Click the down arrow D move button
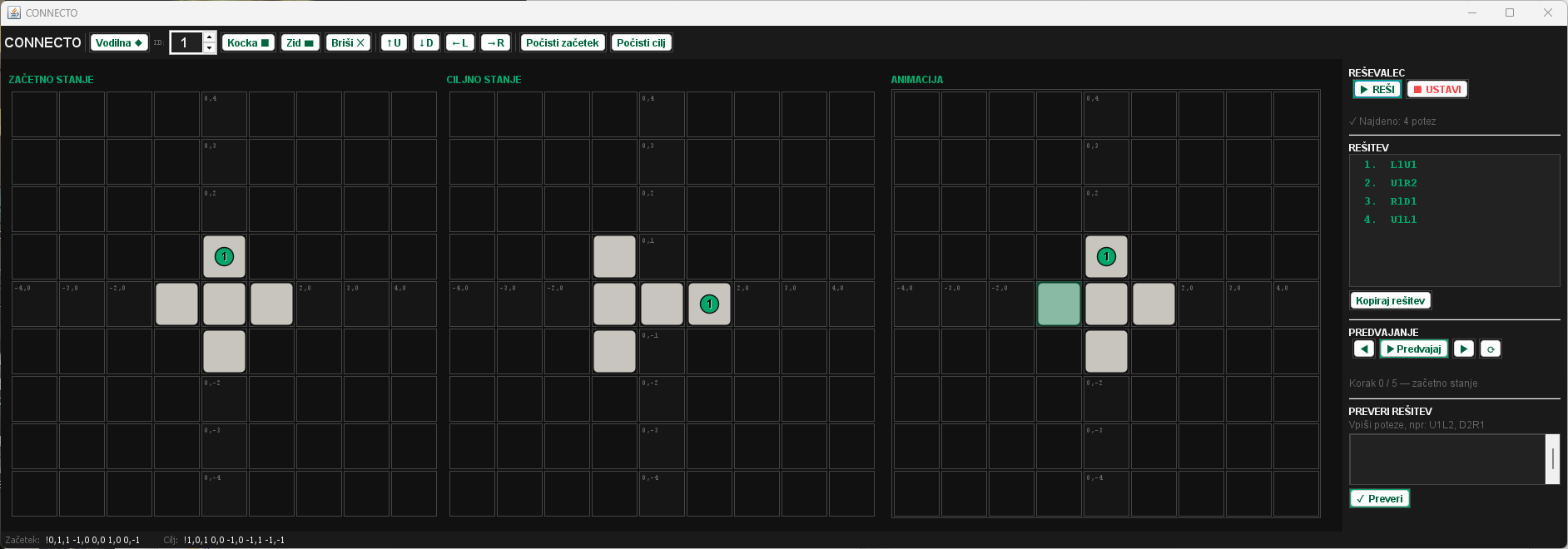 426,42
